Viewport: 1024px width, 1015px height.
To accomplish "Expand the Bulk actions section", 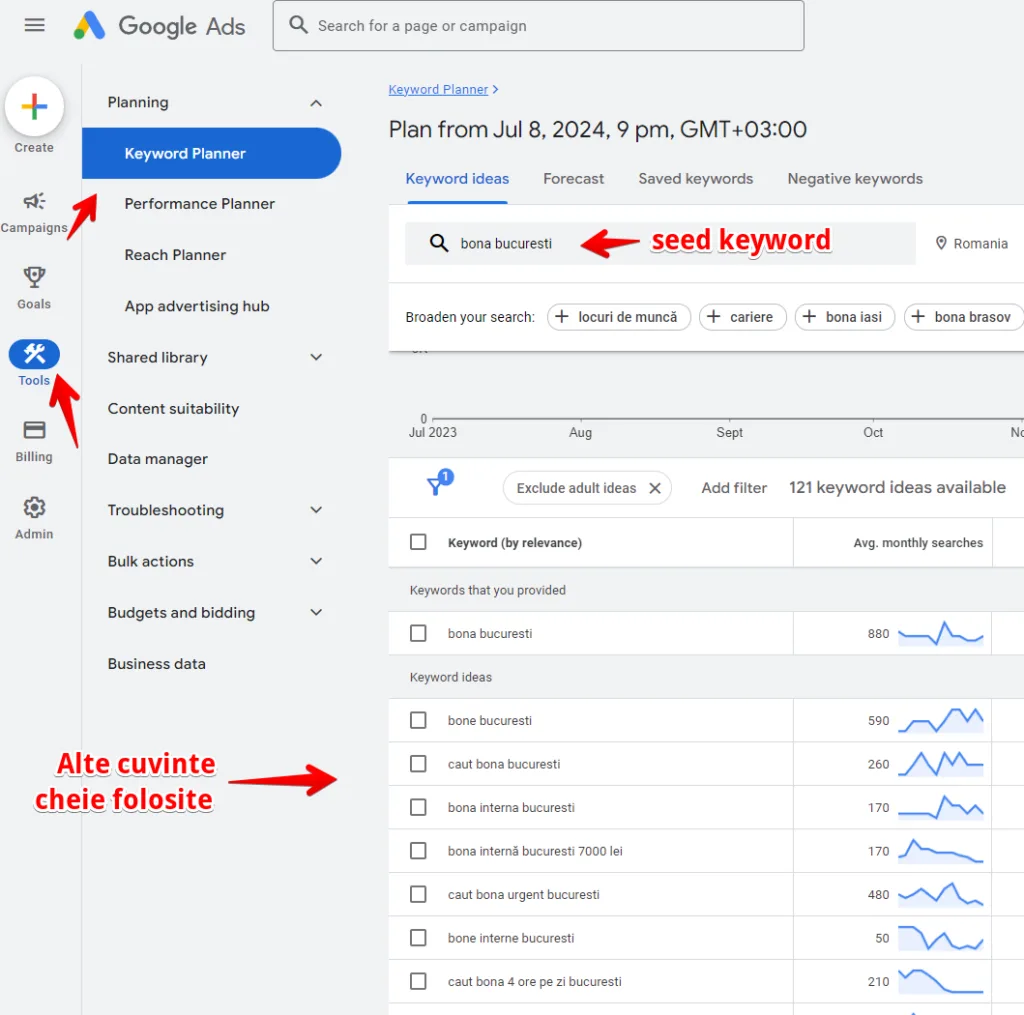I will point(316,561).
